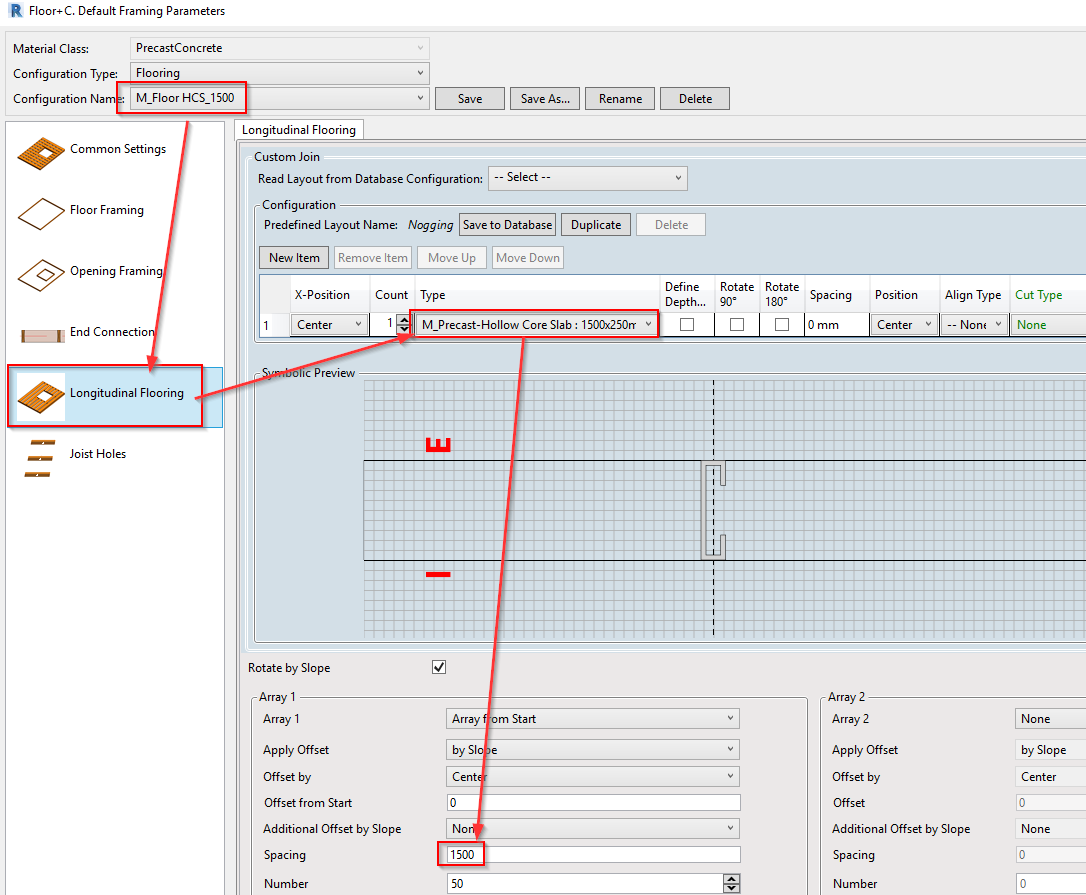Click the Array 1 Spacing input field
The width and height of the screenshot is (1086, 895).
(x=594, y=854)
